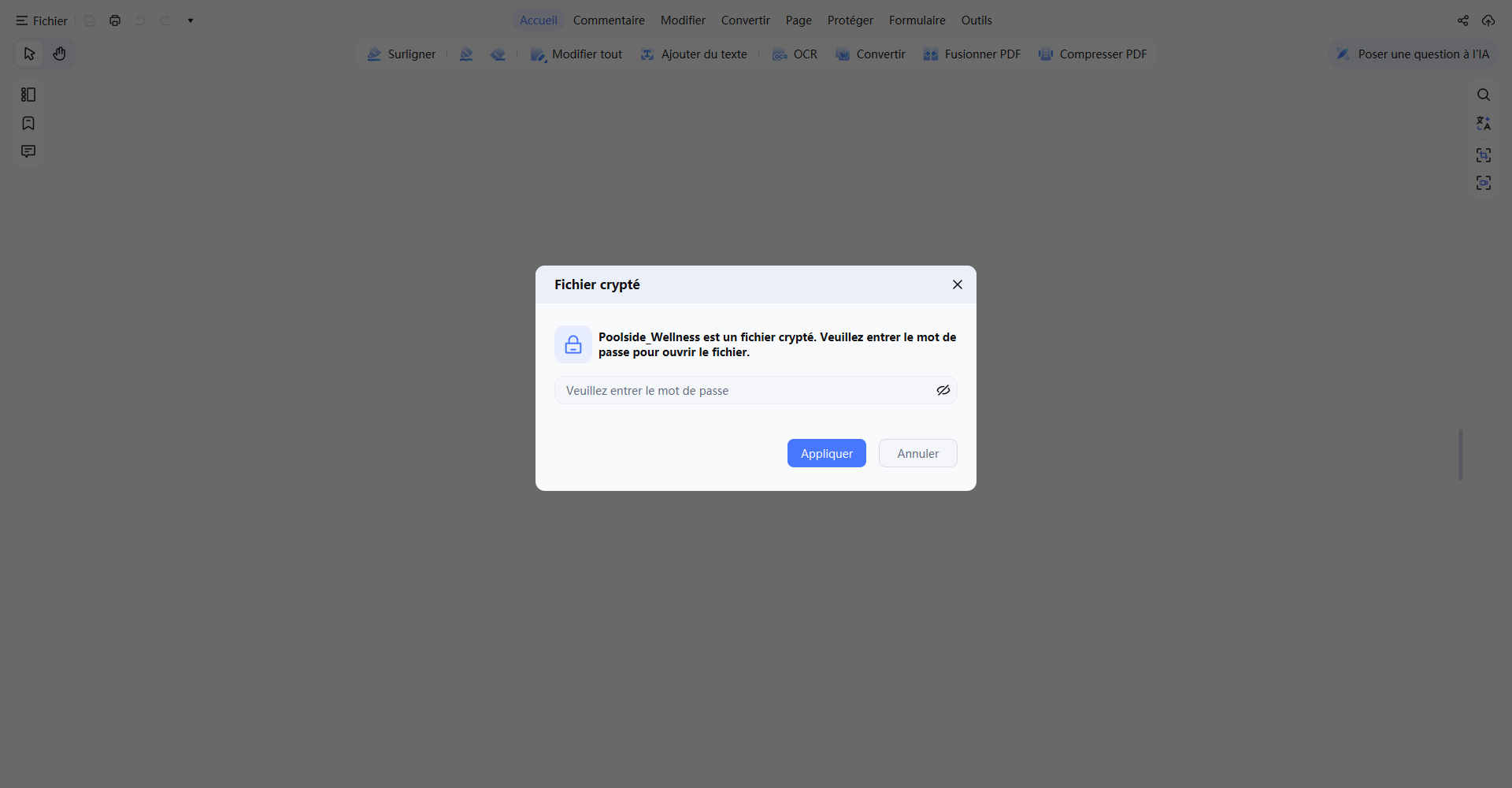
Task: Click Fusionner PDF tool
Action: point(972,54)
